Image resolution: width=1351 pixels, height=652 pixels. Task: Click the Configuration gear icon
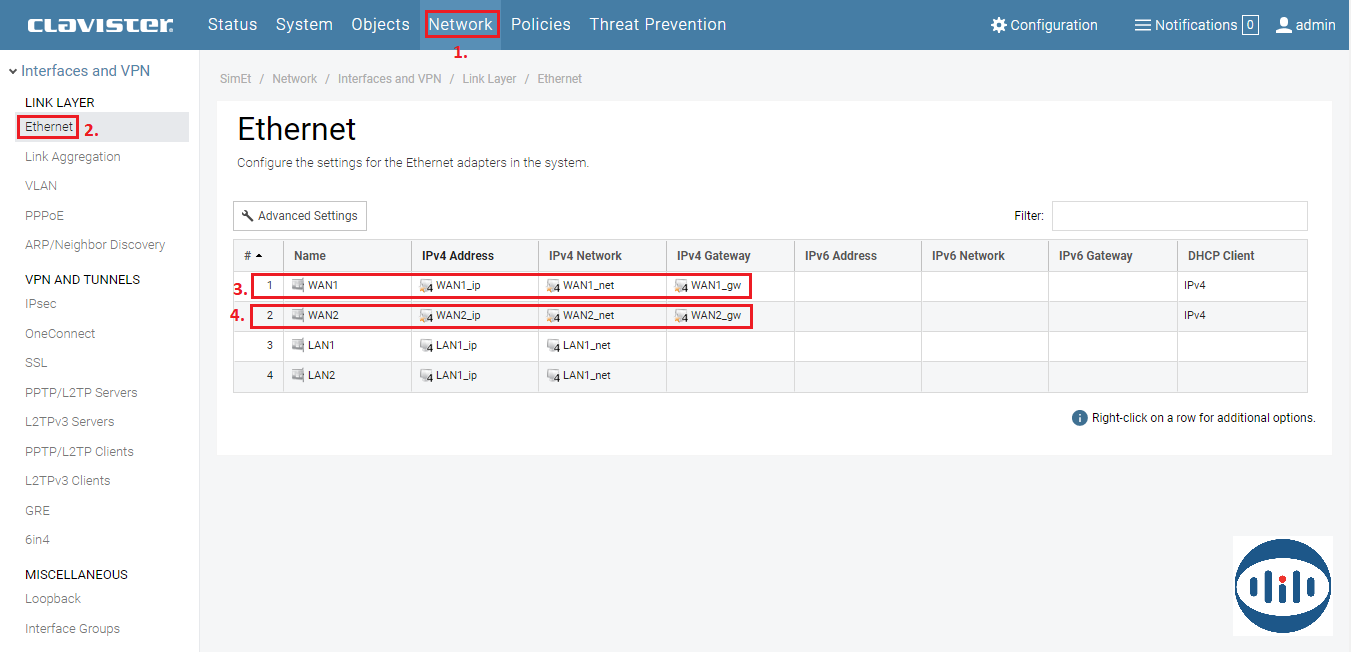[x=998, y=25]
